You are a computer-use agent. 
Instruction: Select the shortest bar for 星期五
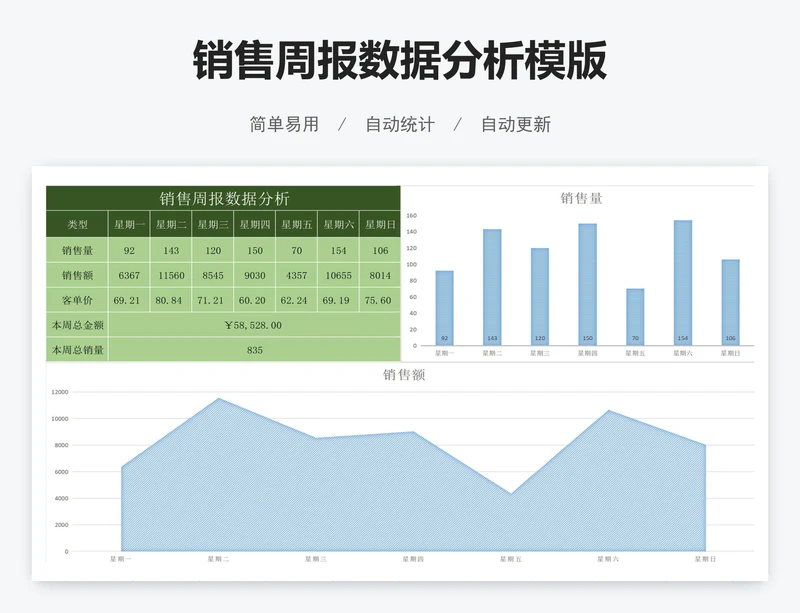click(x=635, y=315)
